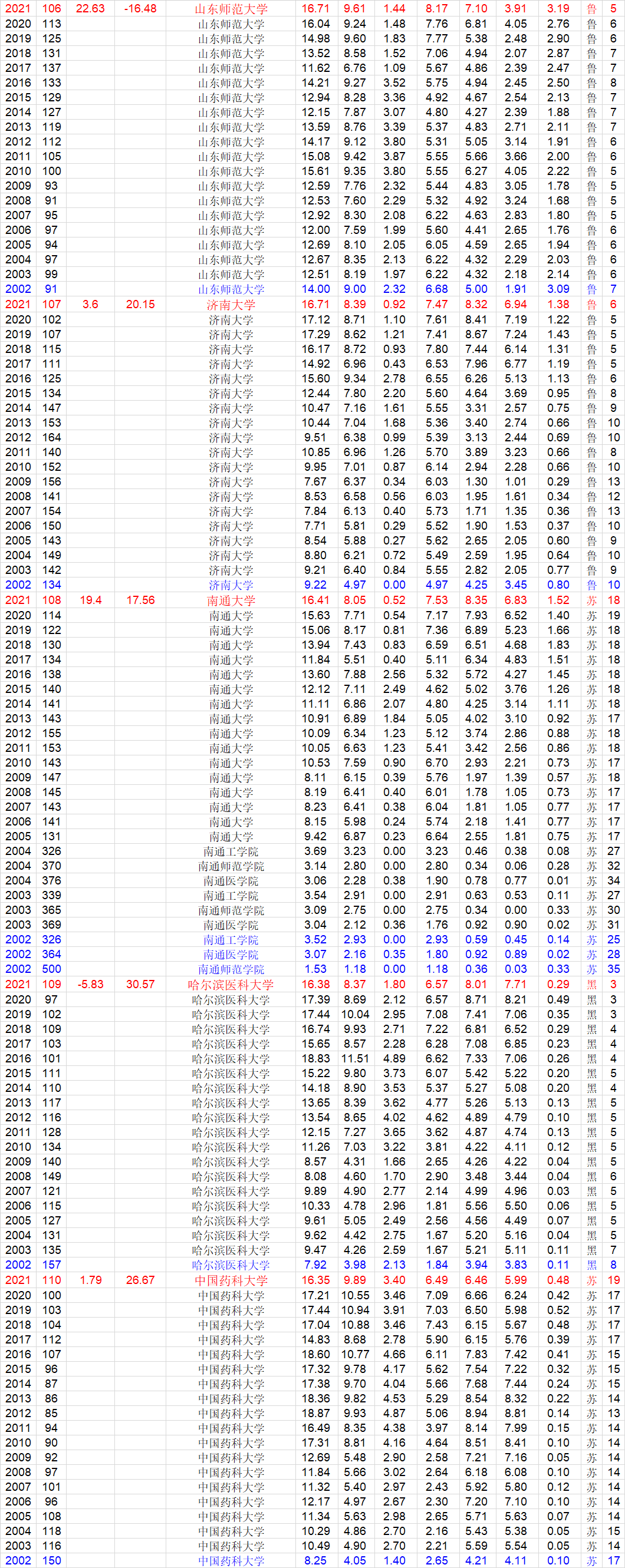This screenshot has height=1568, width=625.
Task: Select value 17.44 in 哈尔滨医科大学 2019 row
Action: click(x=315, y=1014)
